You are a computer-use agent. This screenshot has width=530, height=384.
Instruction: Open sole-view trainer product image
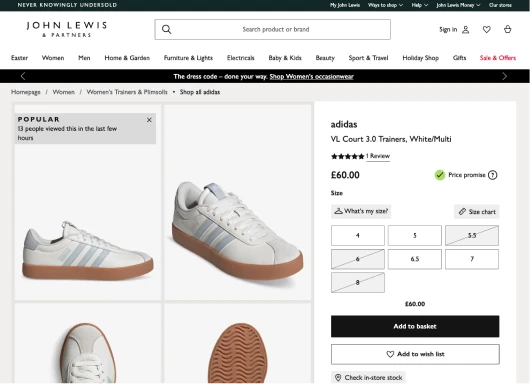coord(238,343)
